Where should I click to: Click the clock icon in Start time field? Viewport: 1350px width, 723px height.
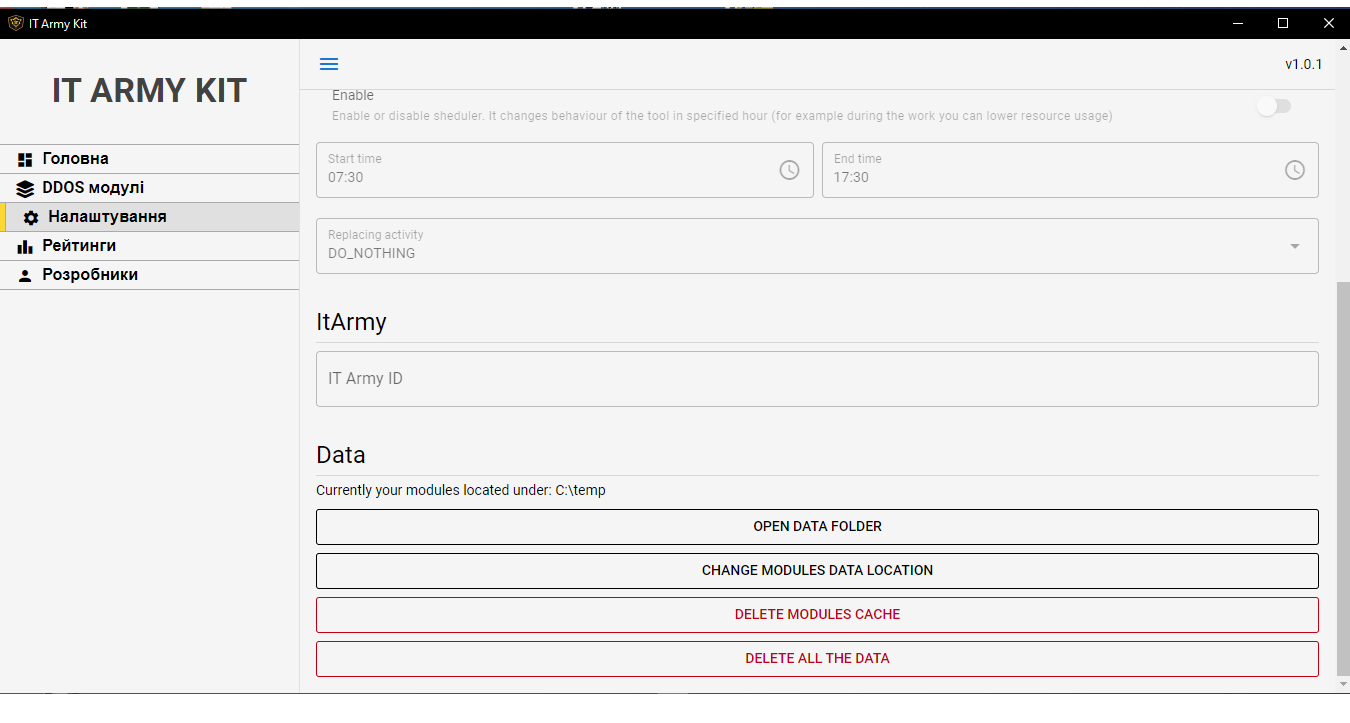click(x=789, y=170)
